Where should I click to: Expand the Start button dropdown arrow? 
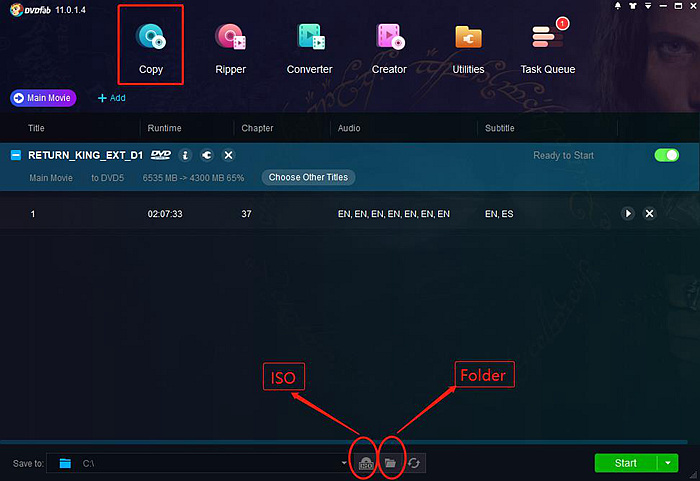(668, 463)
